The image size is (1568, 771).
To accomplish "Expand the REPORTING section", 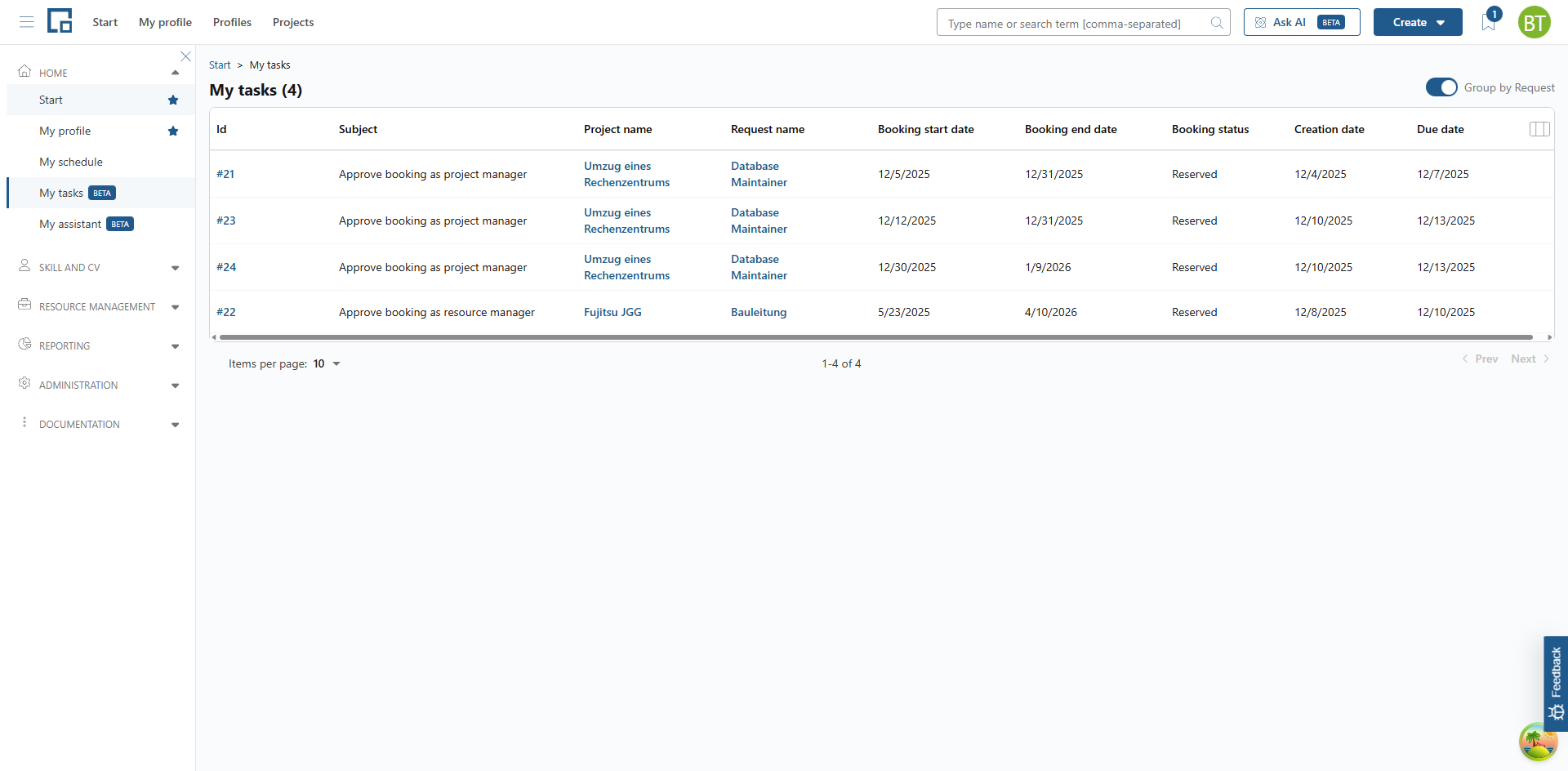I will [175, 346].
